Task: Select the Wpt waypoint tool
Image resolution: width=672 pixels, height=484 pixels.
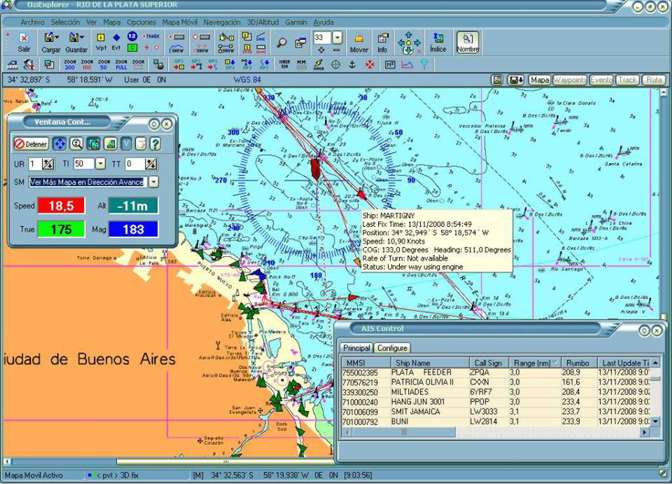Action: tap(101, 42)
